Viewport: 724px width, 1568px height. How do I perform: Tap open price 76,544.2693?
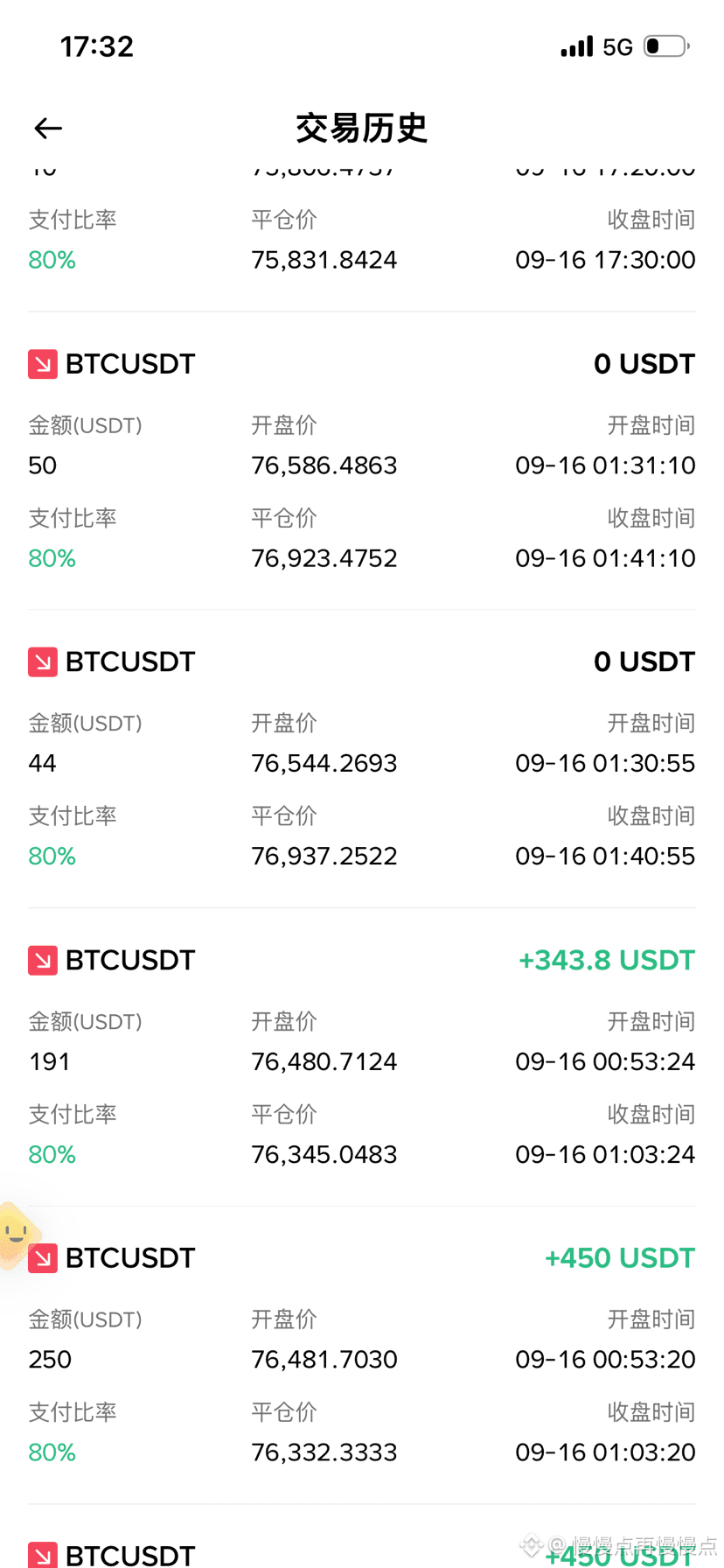point(324,763)
